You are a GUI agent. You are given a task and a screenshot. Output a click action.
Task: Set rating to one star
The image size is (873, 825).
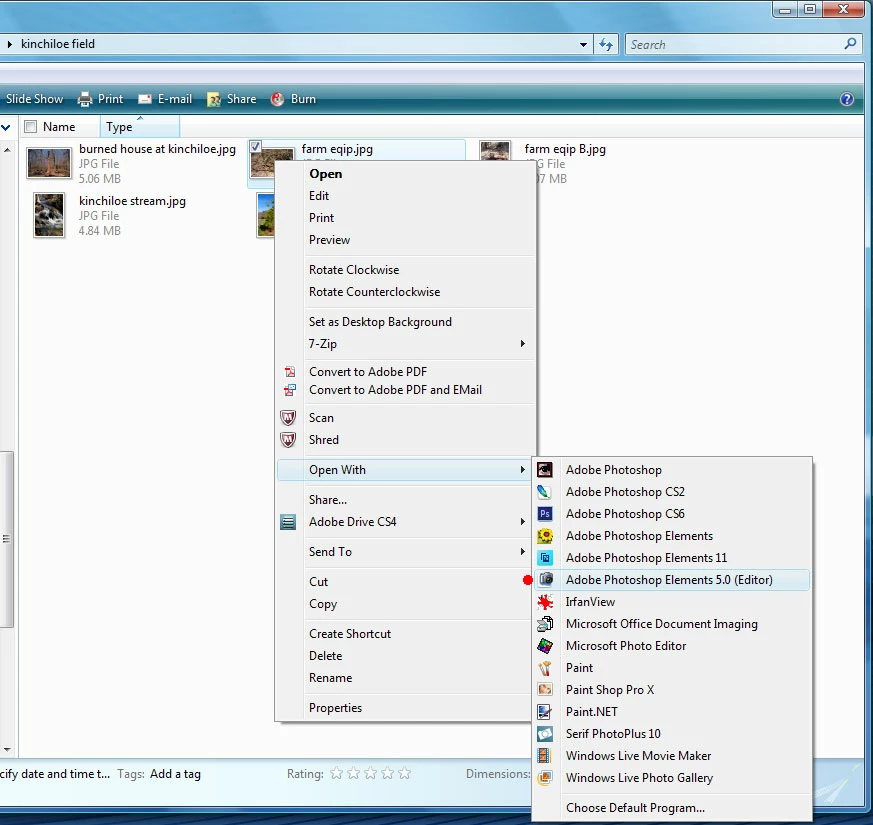[336, 773]
